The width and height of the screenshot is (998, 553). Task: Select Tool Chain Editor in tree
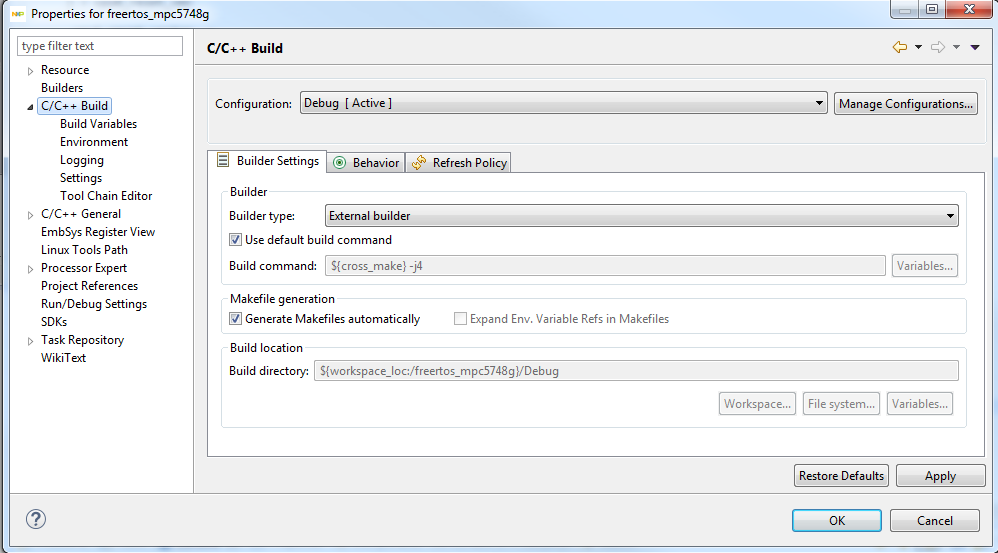(x=106, y=196)
